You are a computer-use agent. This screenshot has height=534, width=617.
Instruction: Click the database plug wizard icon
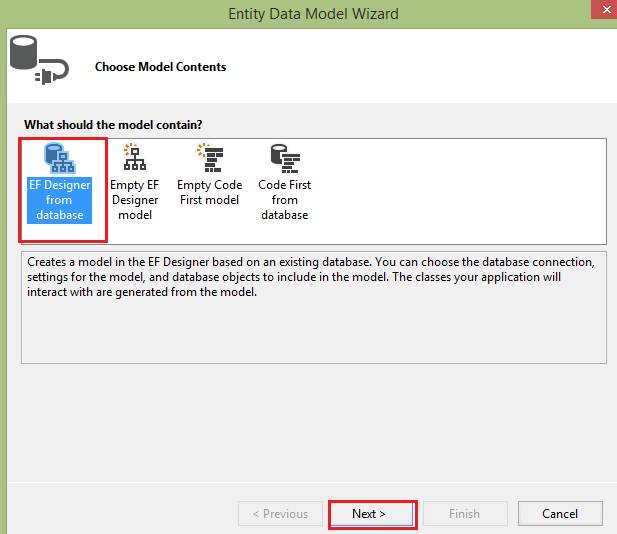(39, 59)
